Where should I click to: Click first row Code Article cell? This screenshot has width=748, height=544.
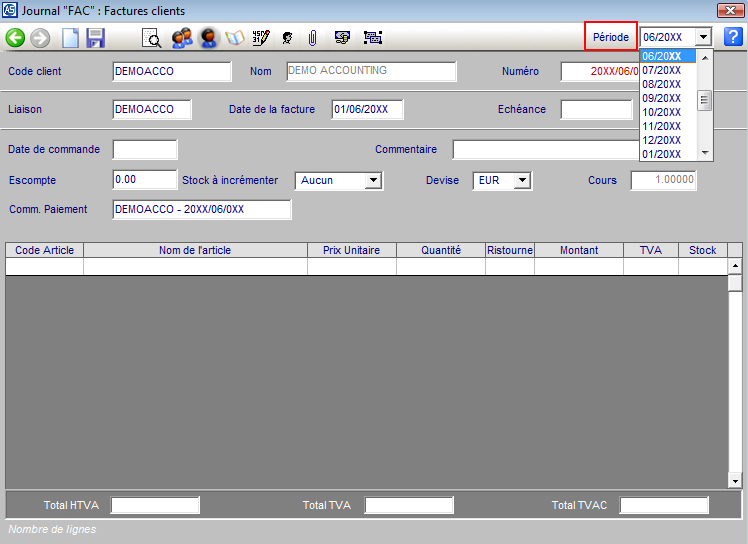pyautogui.click(x=44, y=266)
